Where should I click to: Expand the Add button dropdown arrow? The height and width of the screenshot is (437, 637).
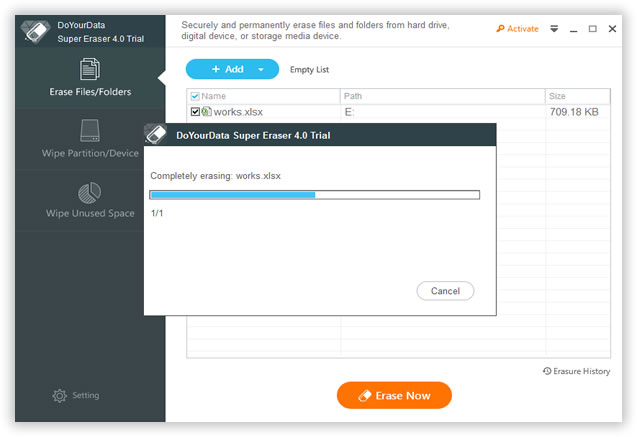(x=261, y=69)
